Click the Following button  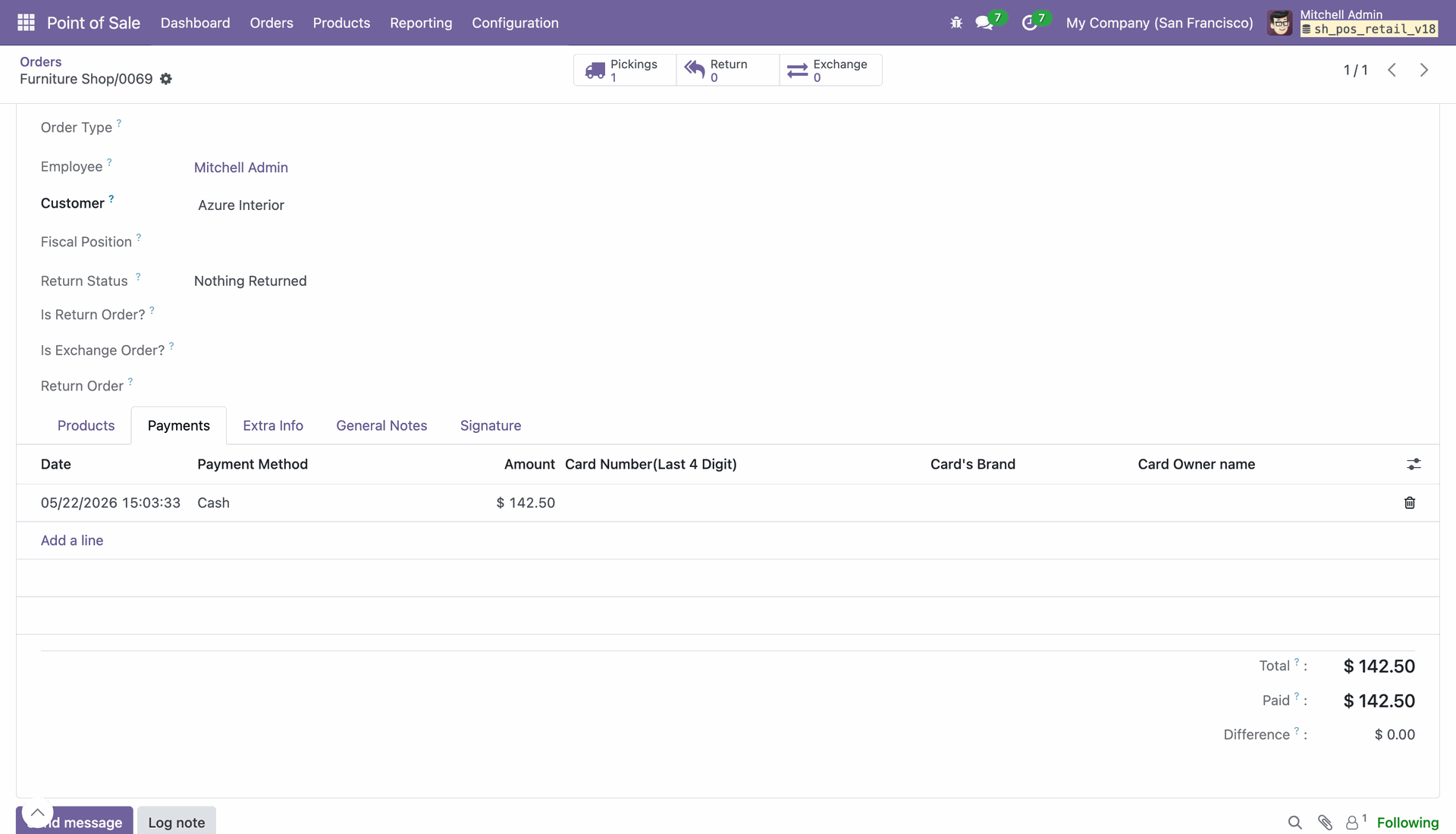click(1407, 823)
